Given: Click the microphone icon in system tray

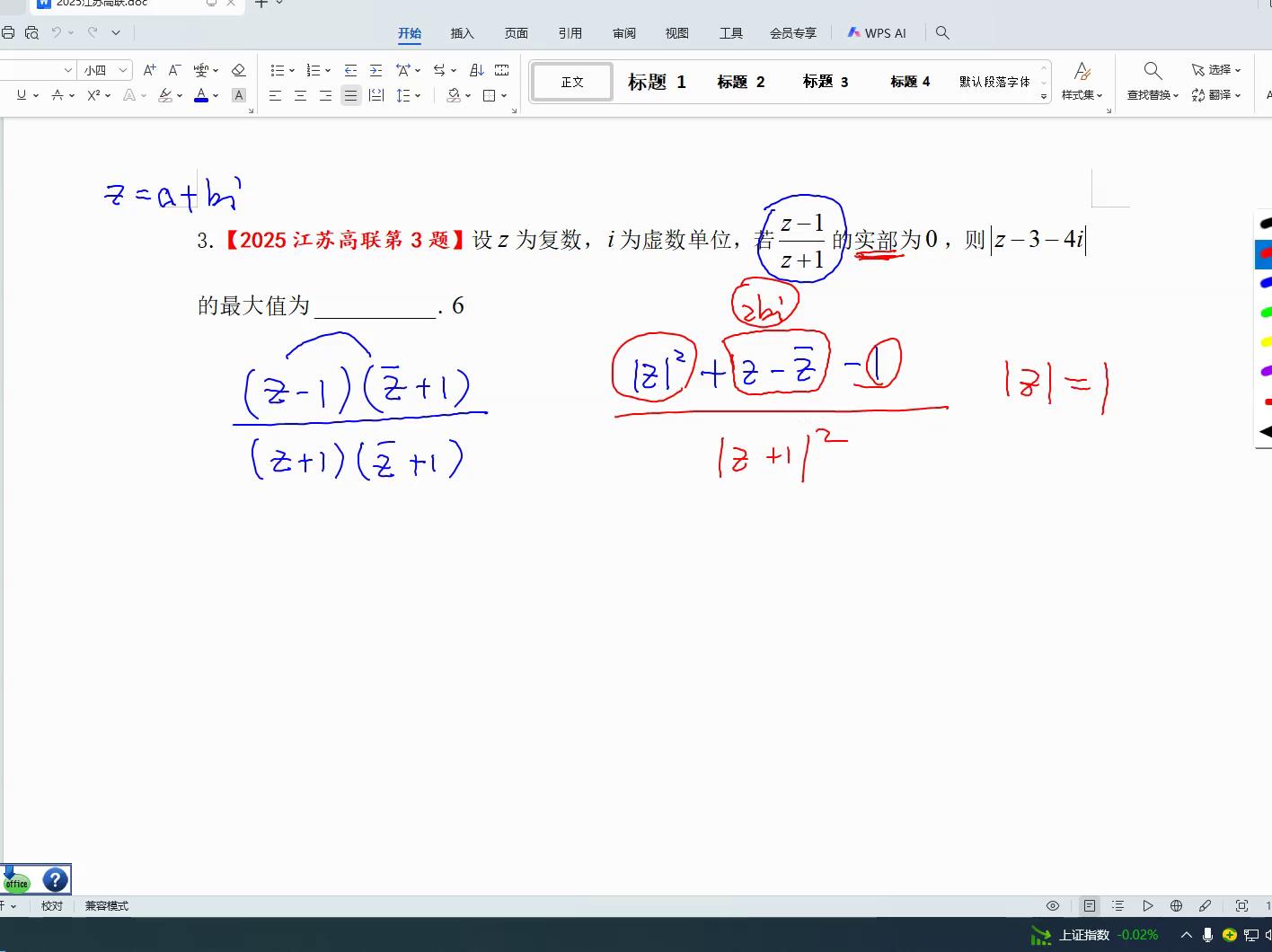Looking at the screenshot, I should point(1207,935).
